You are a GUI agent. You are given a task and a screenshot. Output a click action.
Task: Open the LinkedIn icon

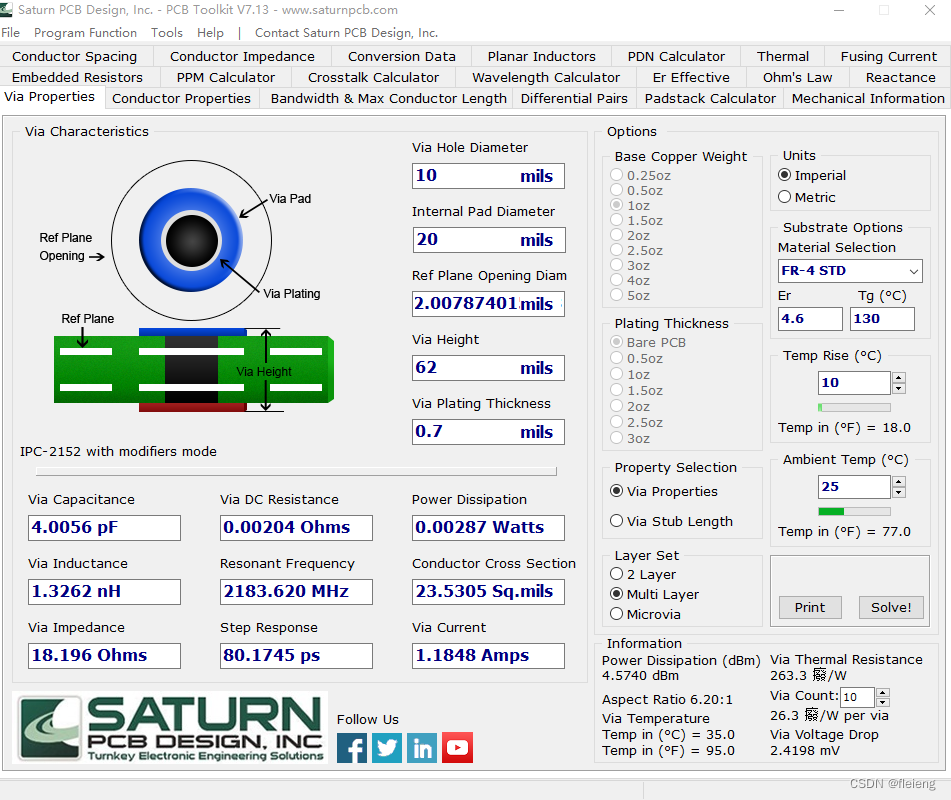coord(422,747)
